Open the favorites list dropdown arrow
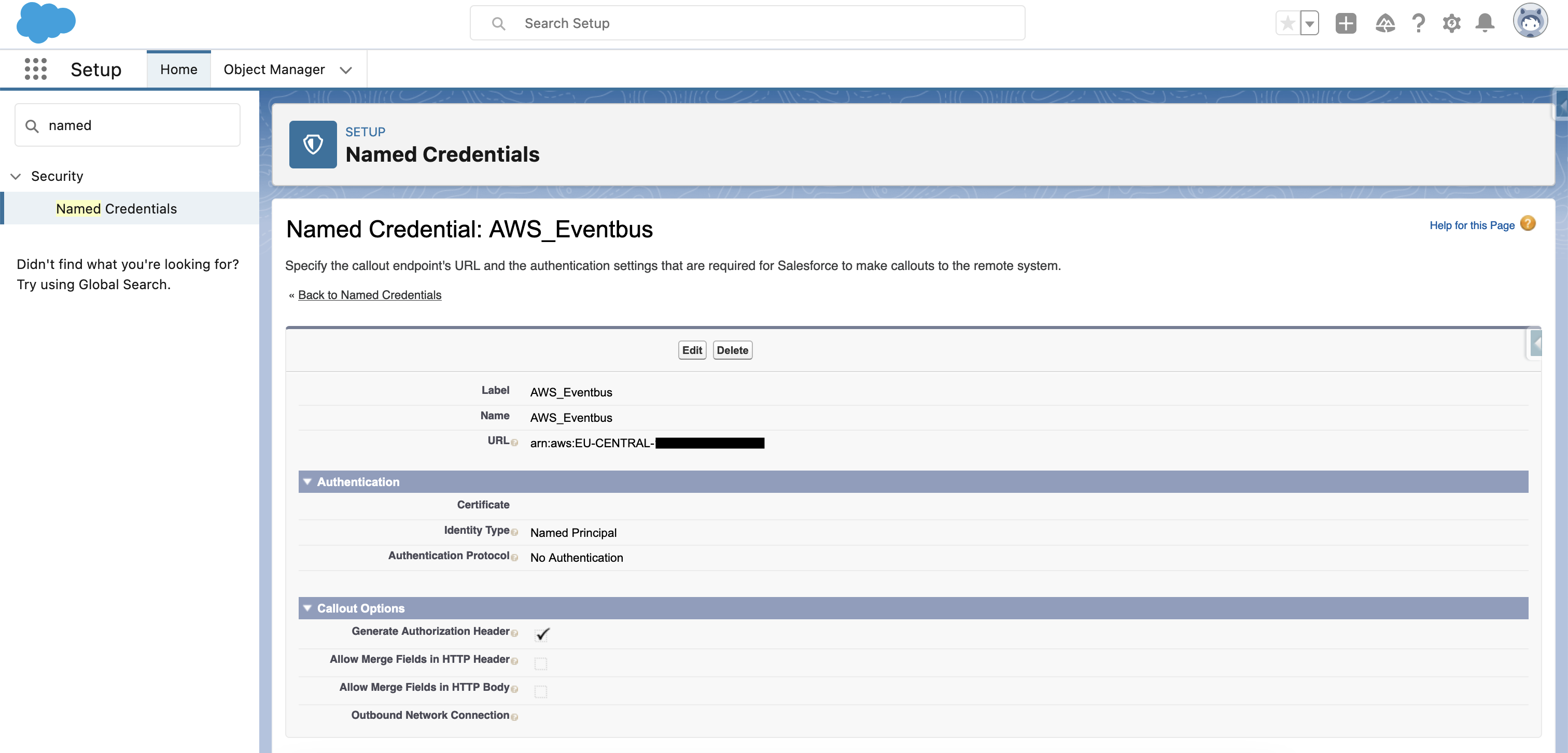Viewport: 1568px width, 753px height. coord(1309,24)
